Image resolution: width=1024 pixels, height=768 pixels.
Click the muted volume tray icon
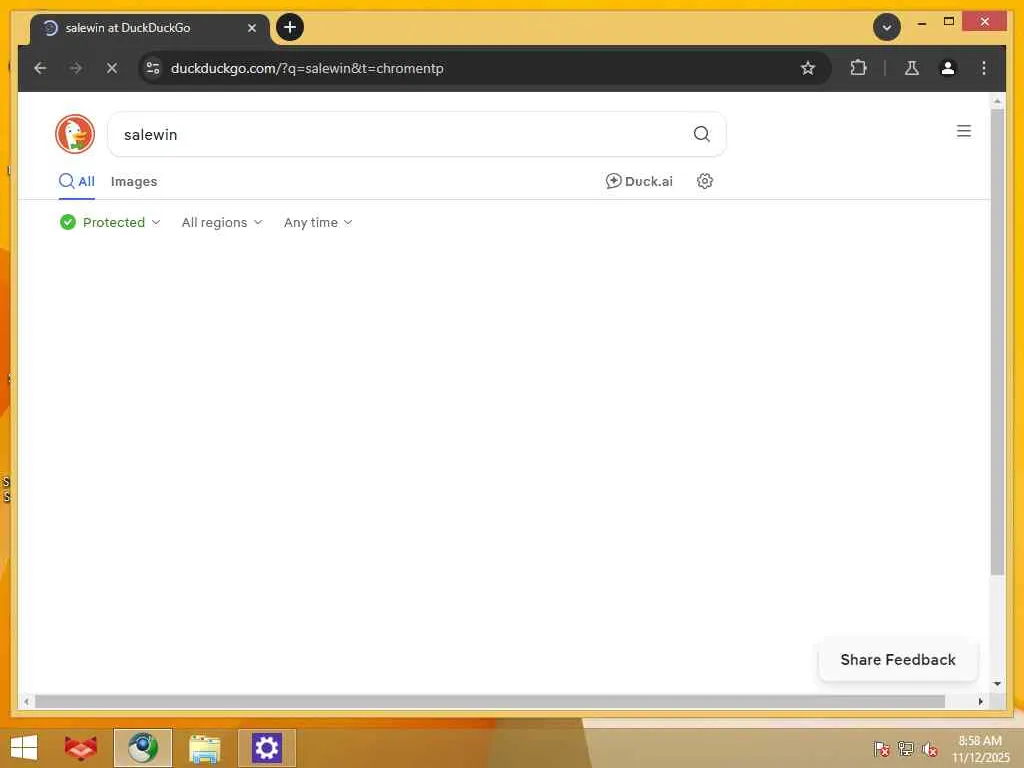[x=929, y=749]
